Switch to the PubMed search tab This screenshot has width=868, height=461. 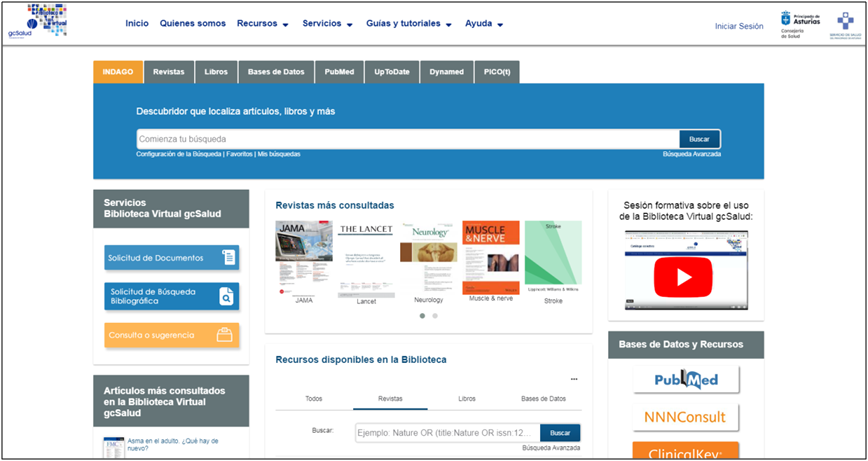[340, 72]
